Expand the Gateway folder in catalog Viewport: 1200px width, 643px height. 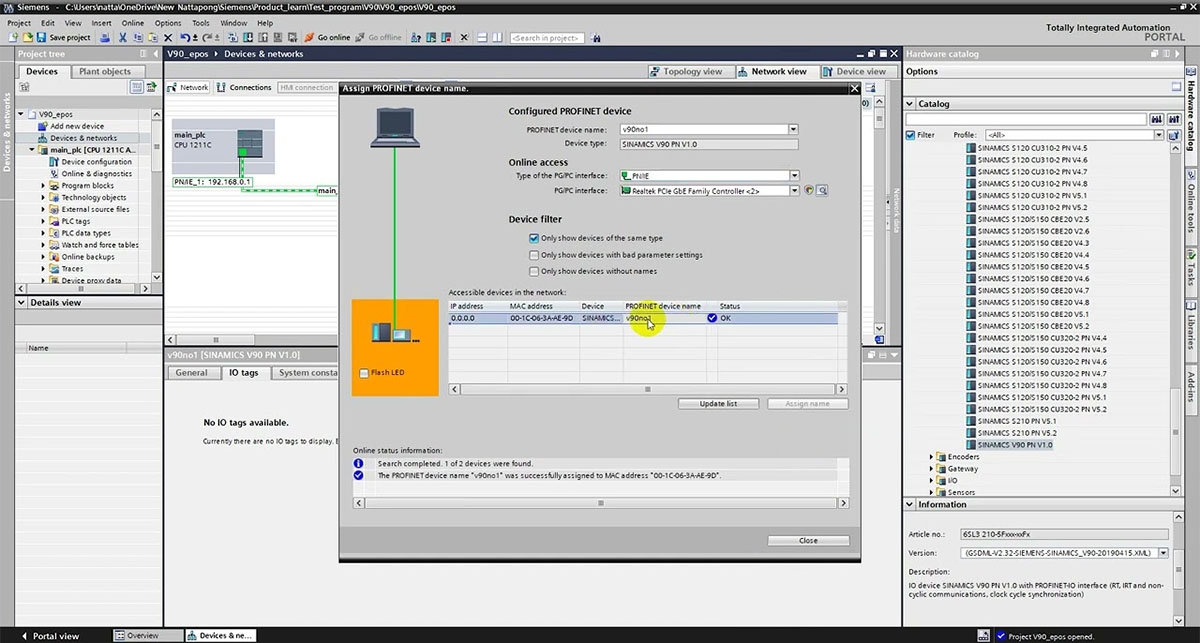pyautogui.click(x=932, y=469)
